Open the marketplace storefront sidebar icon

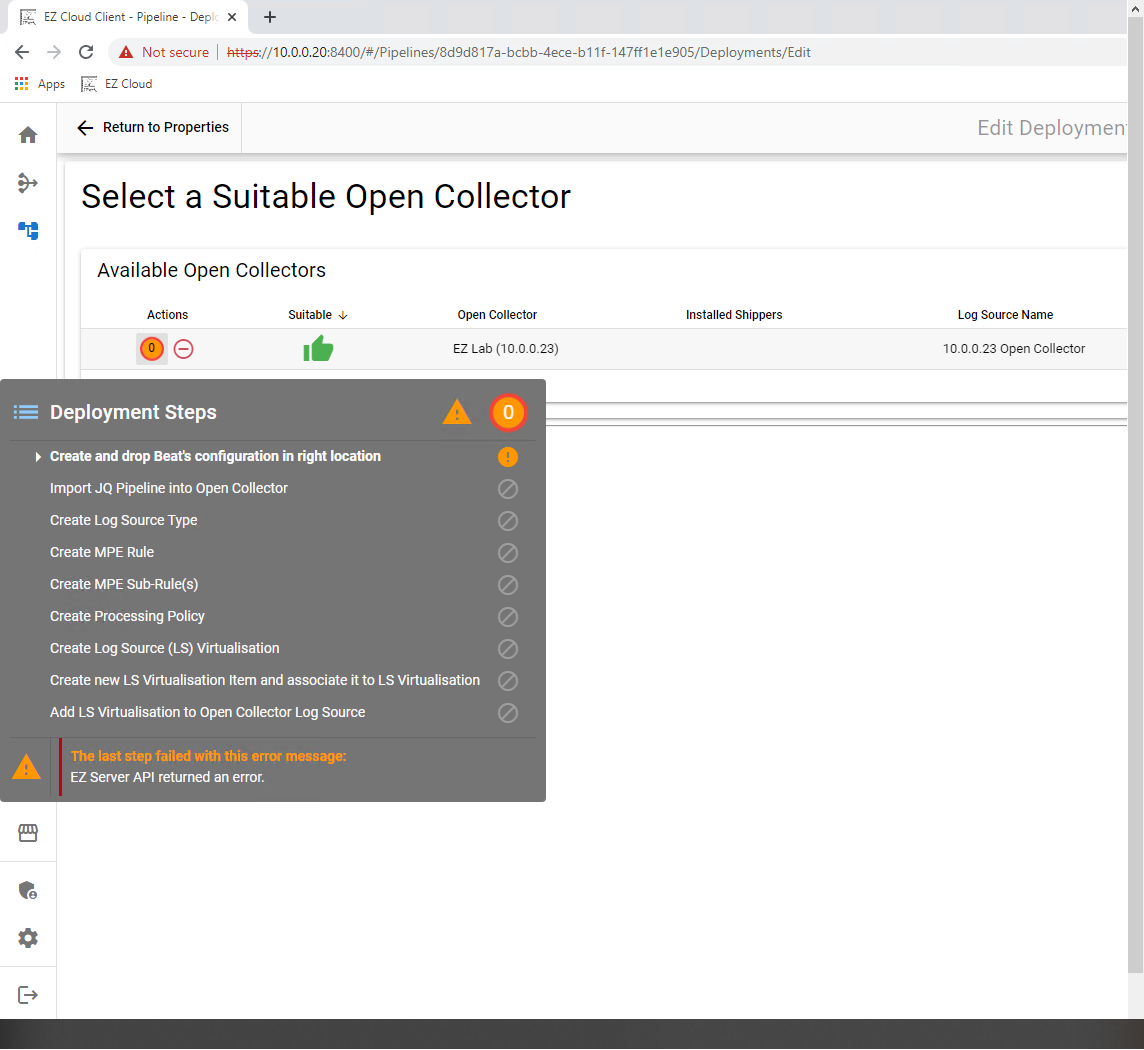tap(28, 833)
